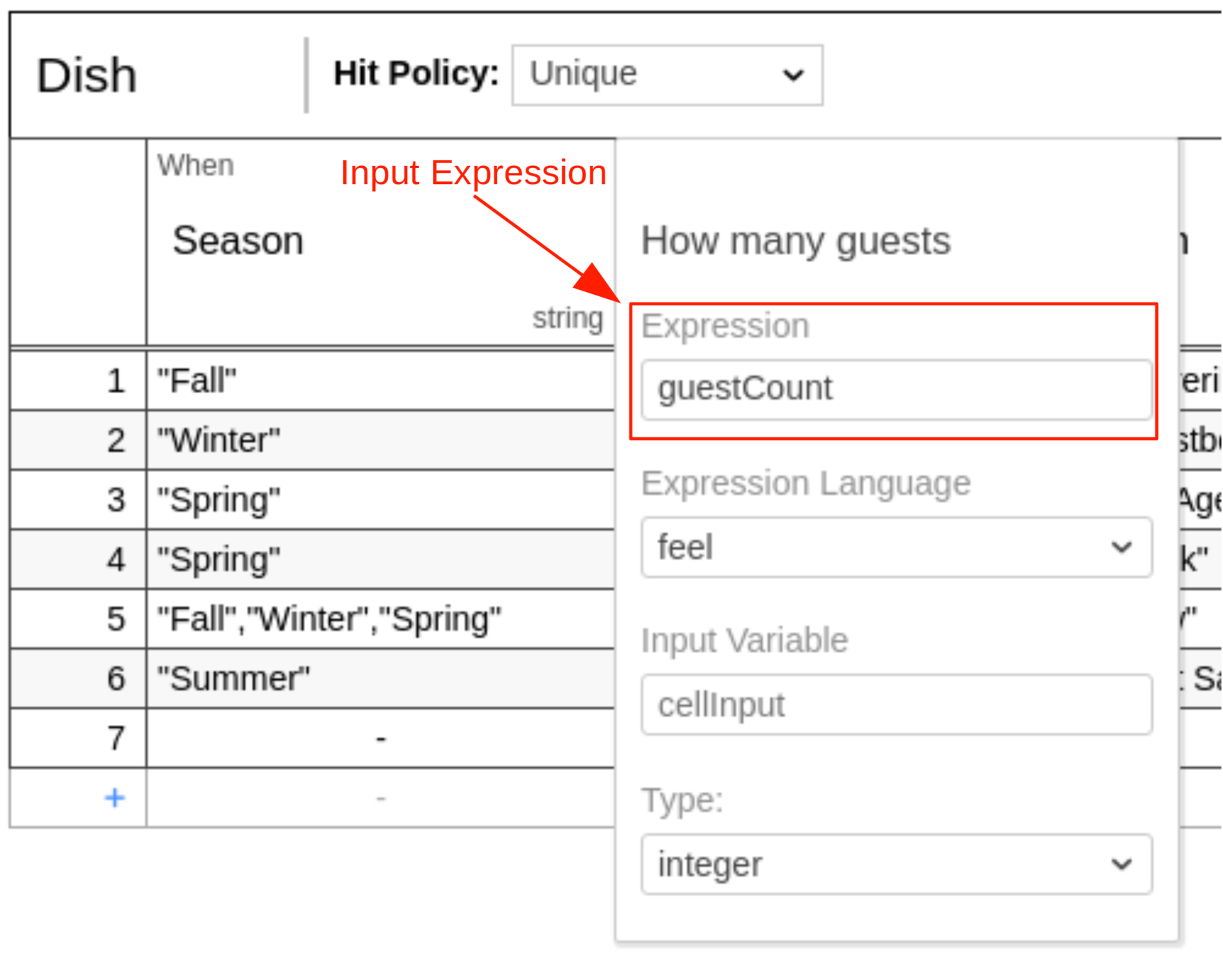Click the cellInput variable field
1223x980 pixels.
(x=896, y=704)
